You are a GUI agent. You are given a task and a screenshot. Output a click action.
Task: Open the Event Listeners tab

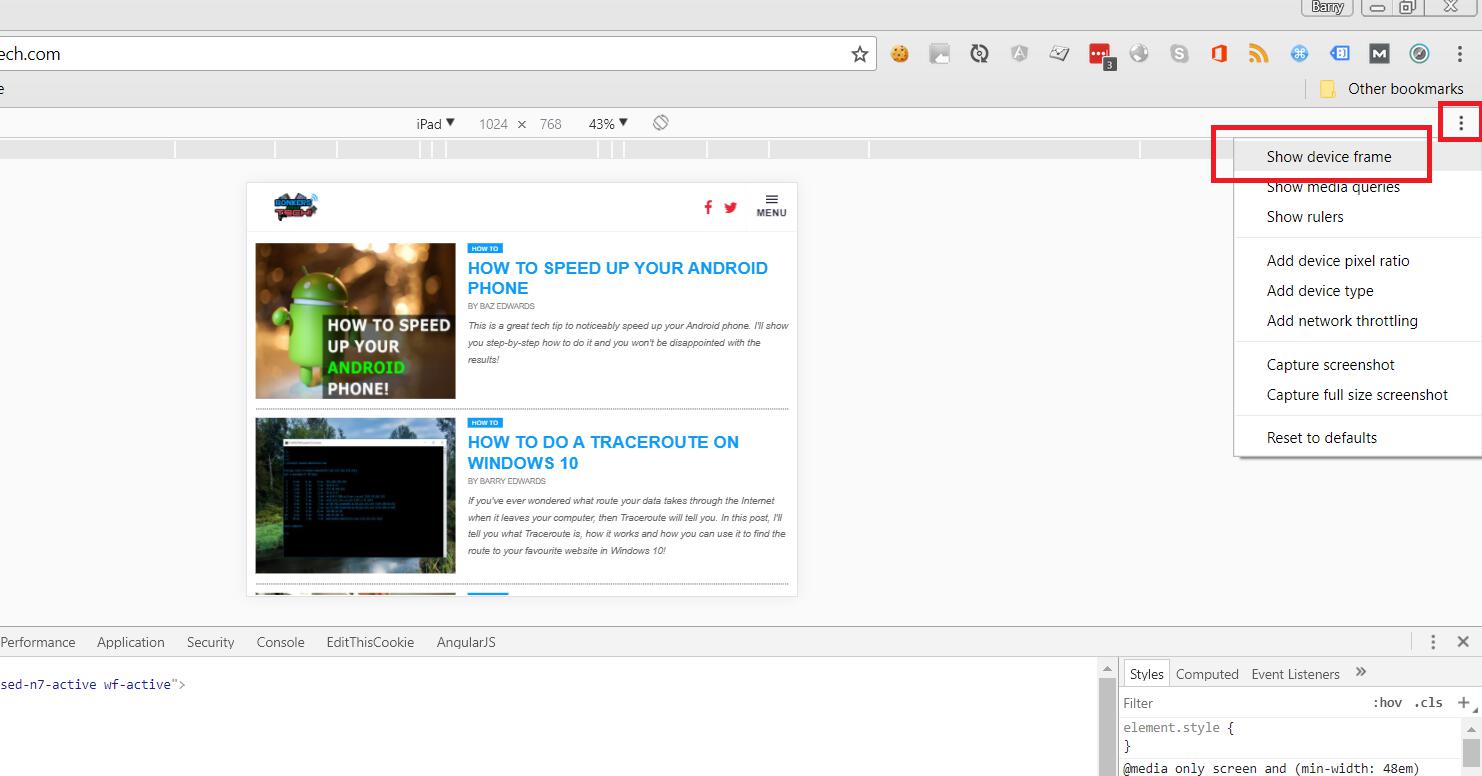[x=1295, y=674]
